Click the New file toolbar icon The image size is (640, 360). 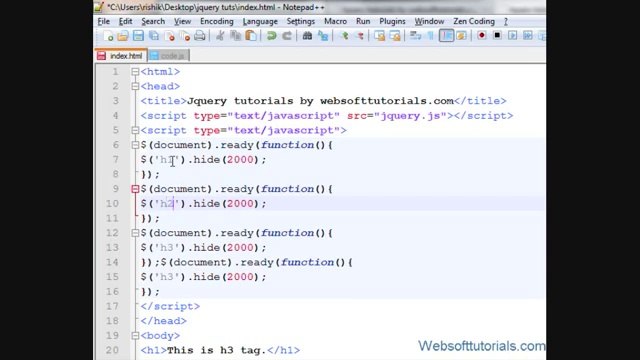(108, 36)
